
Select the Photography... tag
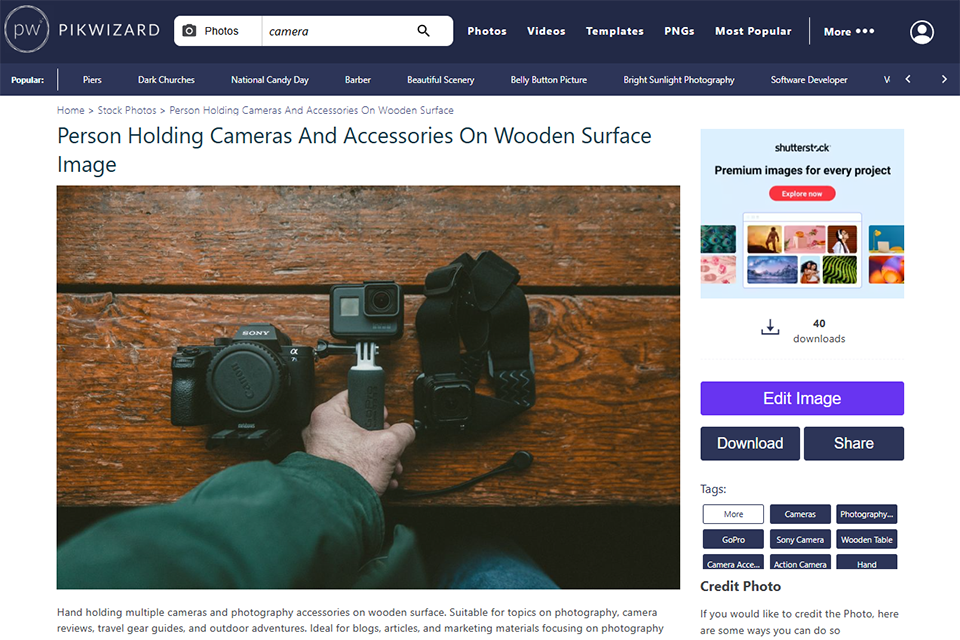(x=866, y=514)
